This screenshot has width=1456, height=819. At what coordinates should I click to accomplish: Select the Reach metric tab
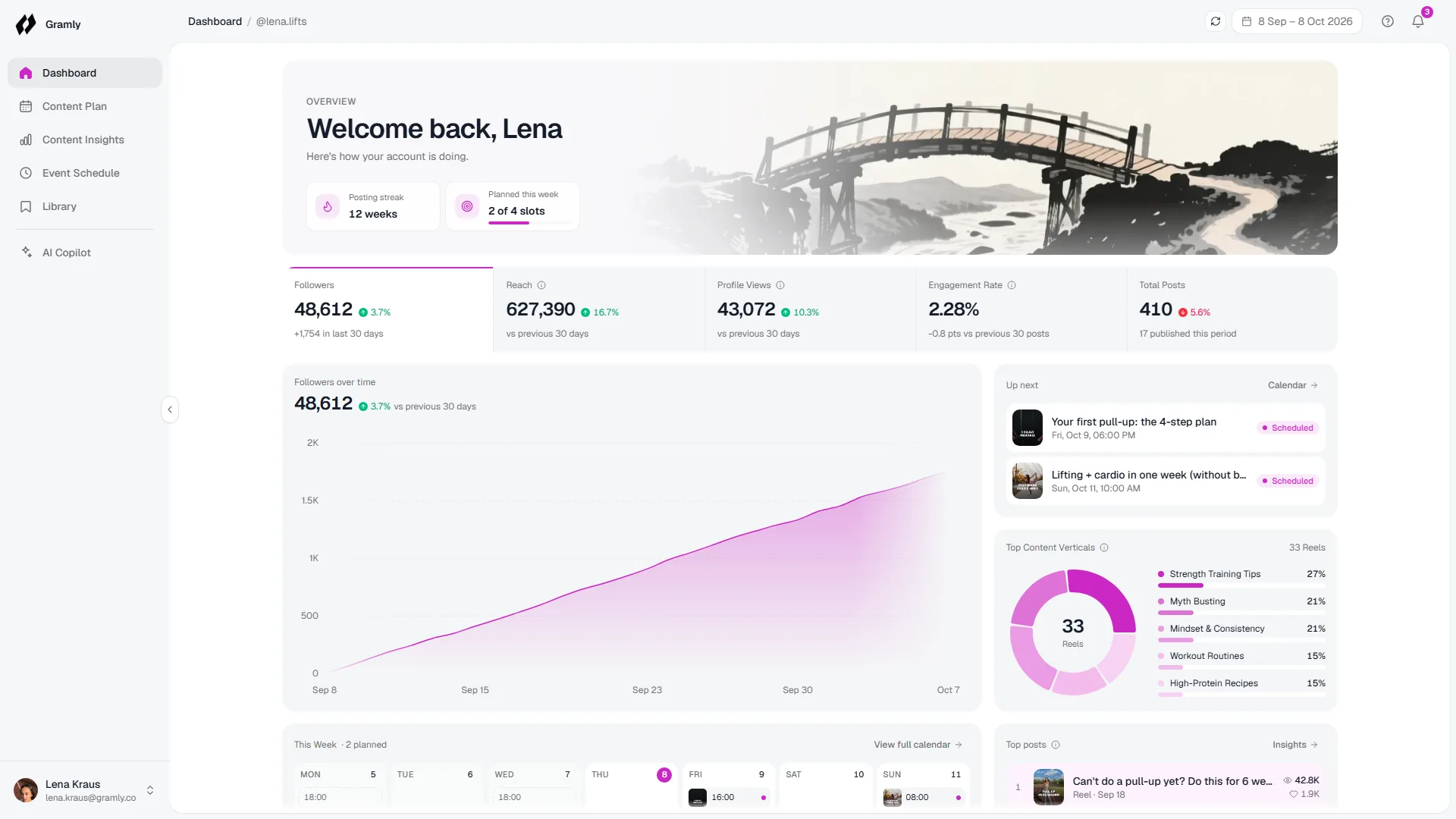coord(599,309)
